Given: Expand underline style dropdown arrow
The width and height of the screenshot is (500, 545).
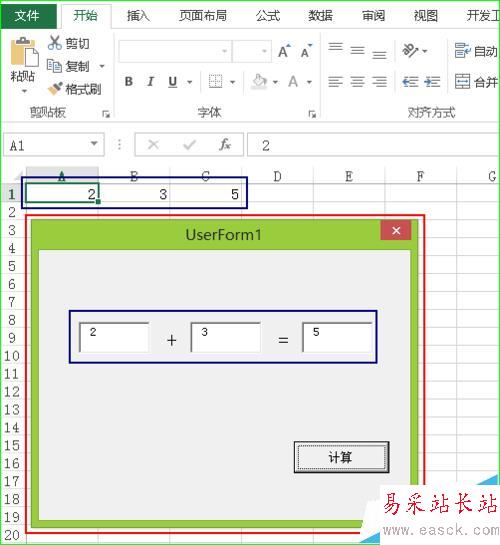Looking at the screenshot, I should click(190, 82).
